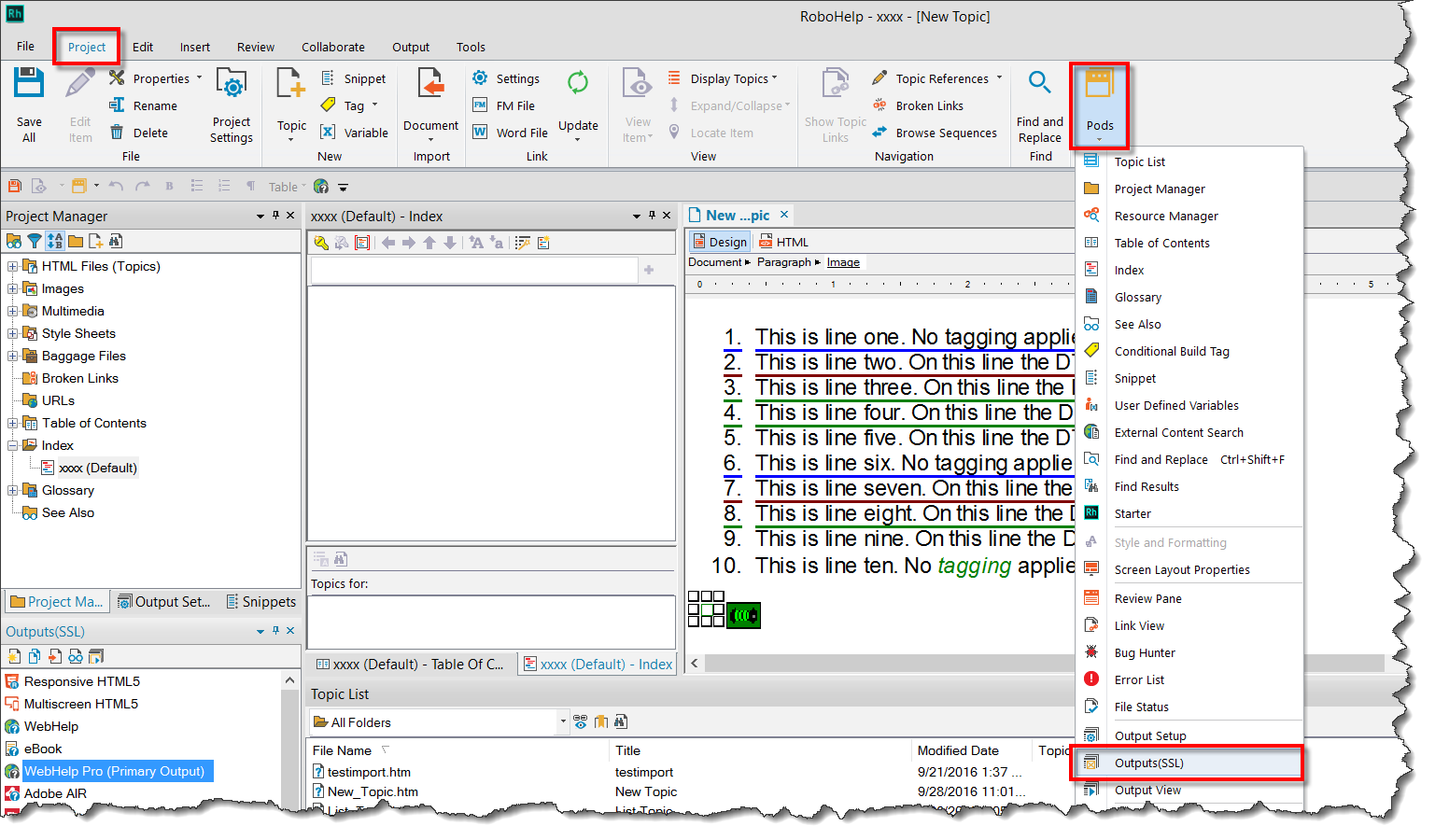Viewport: 1435px width, 840px height.
Task: Select External Content Search pod
Action: tap(1189, 433)
